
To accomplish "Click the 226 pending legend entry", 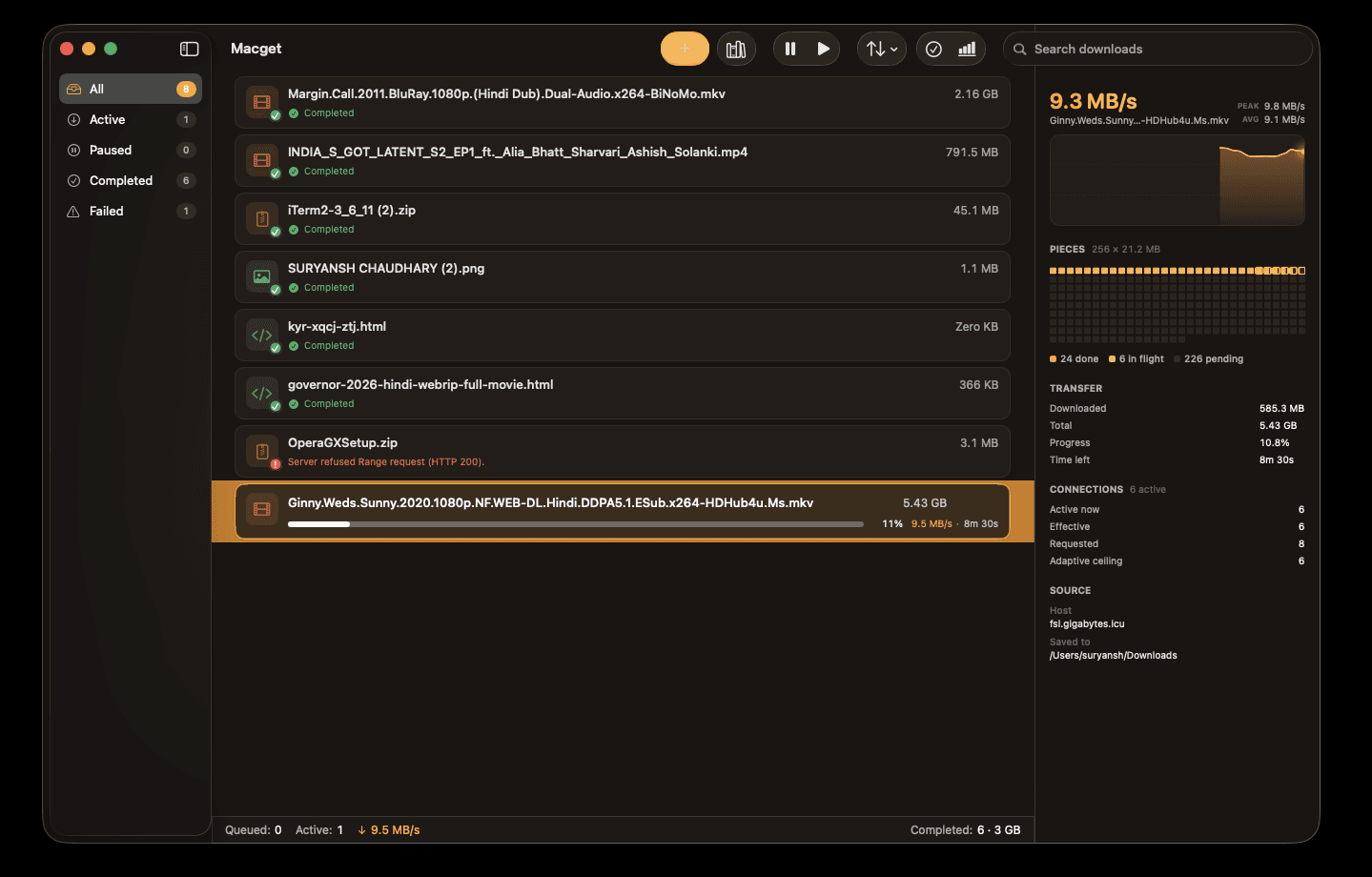I will pos(1209,358).
